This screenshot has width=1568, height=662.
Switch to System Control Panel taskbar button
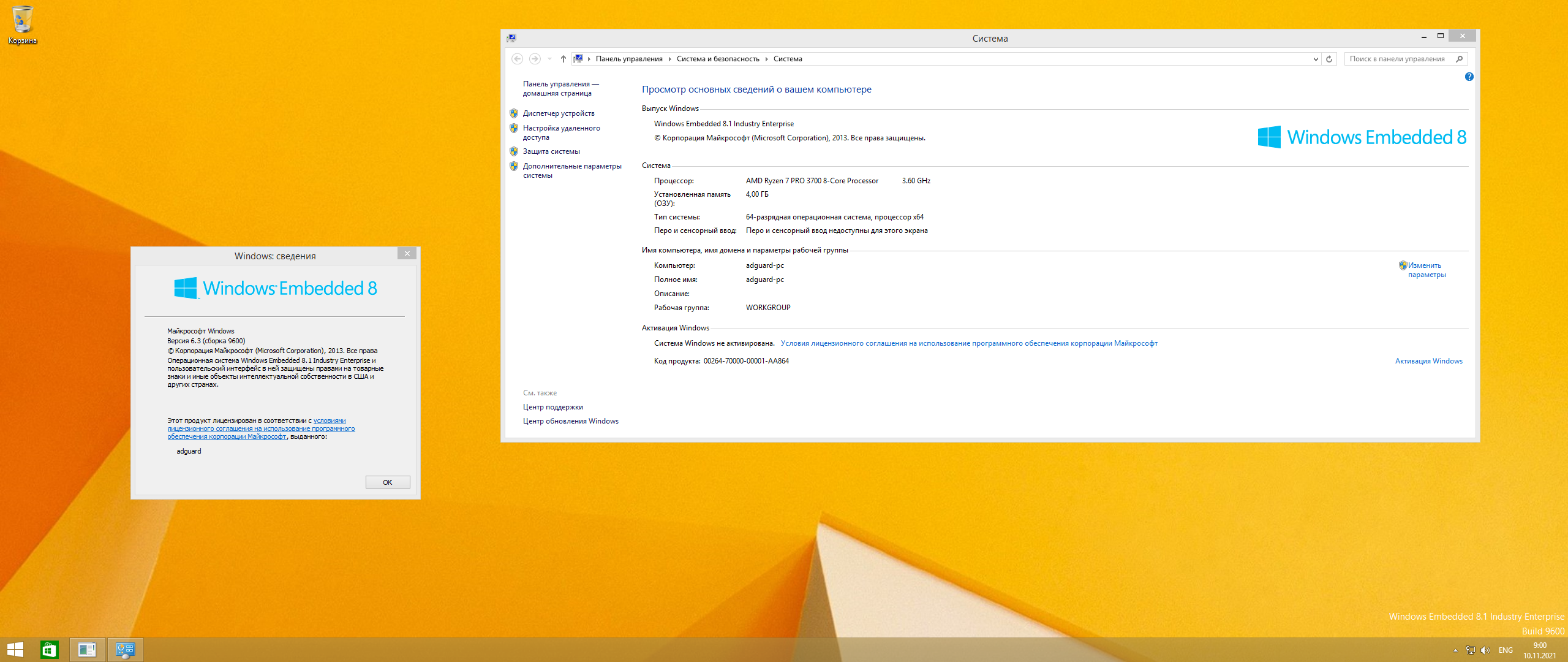pos(125,650)
